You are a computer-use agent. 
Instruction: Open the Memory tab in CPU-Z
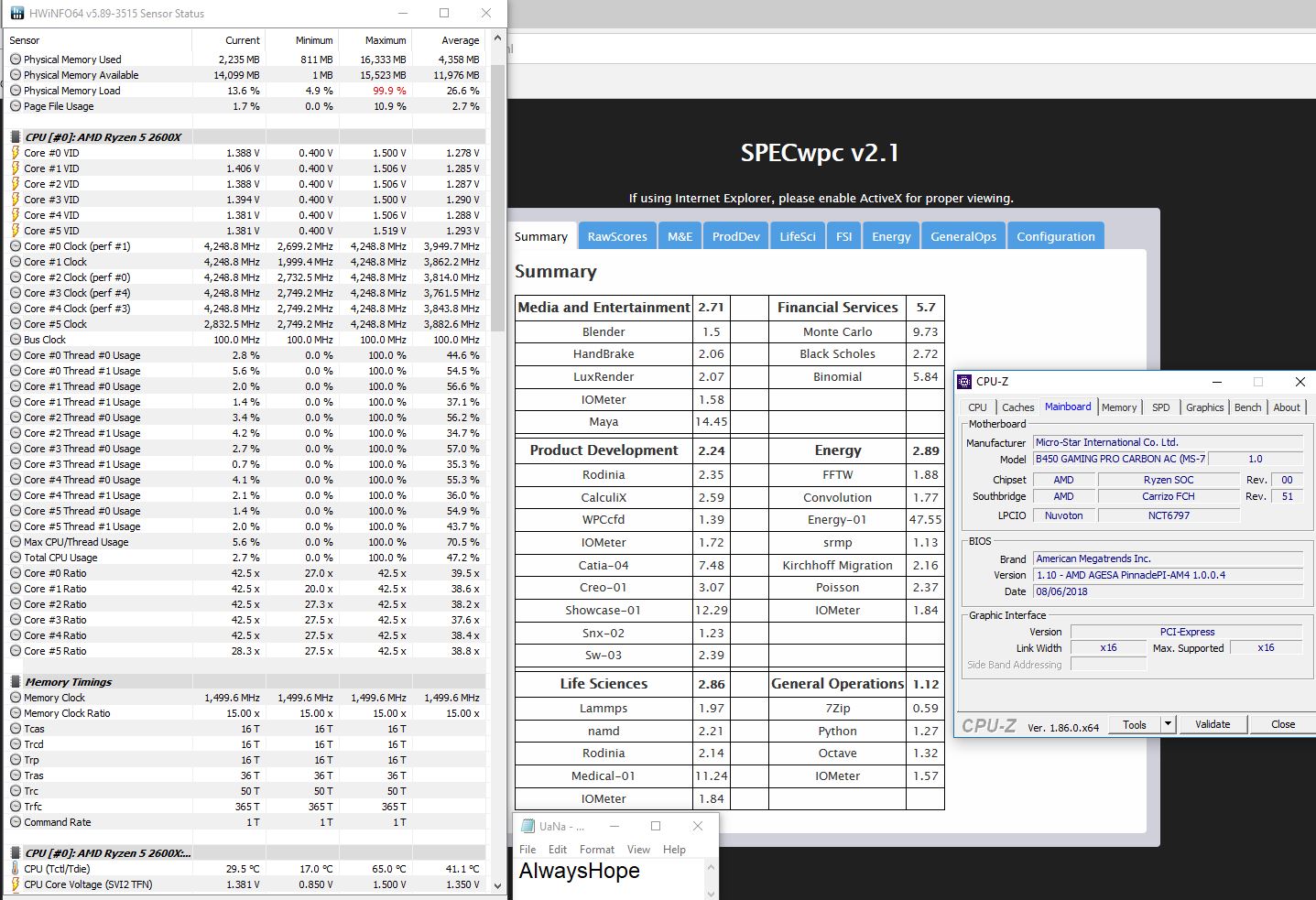click(1119, 407)
